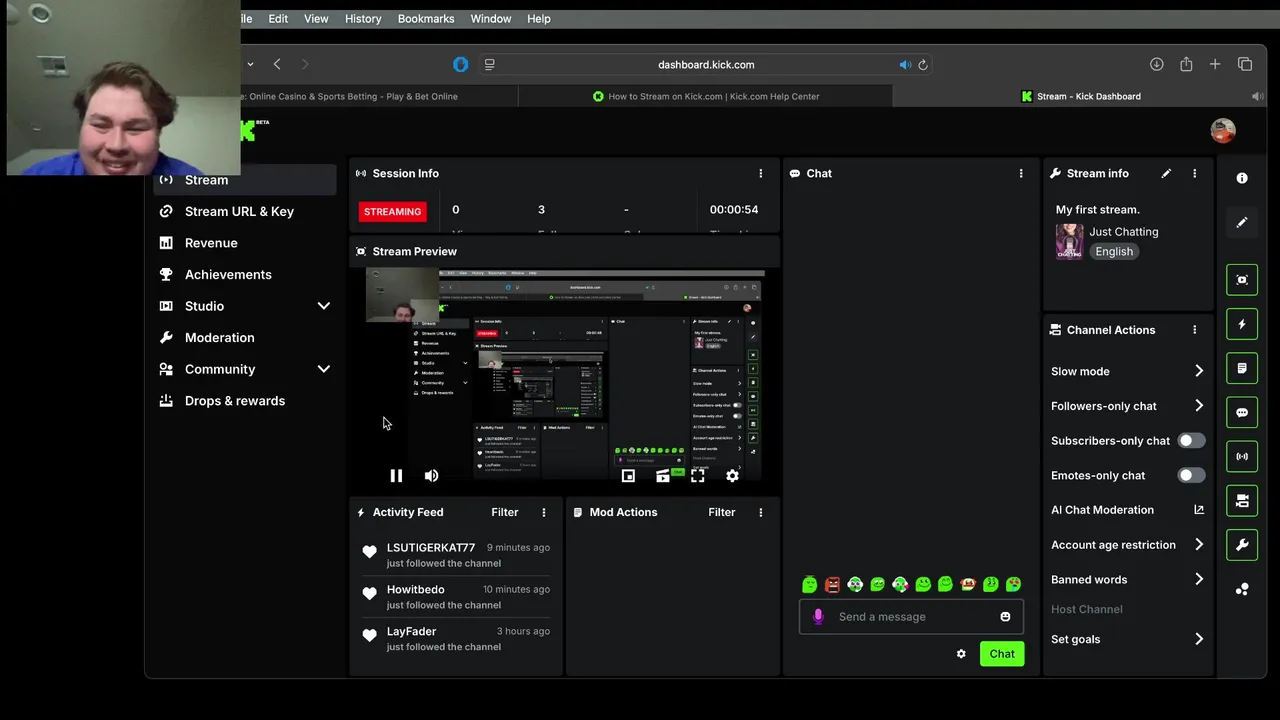Open Channel Actions three-dot menu
The image size is (1280, 720).
click(1194, 330)
